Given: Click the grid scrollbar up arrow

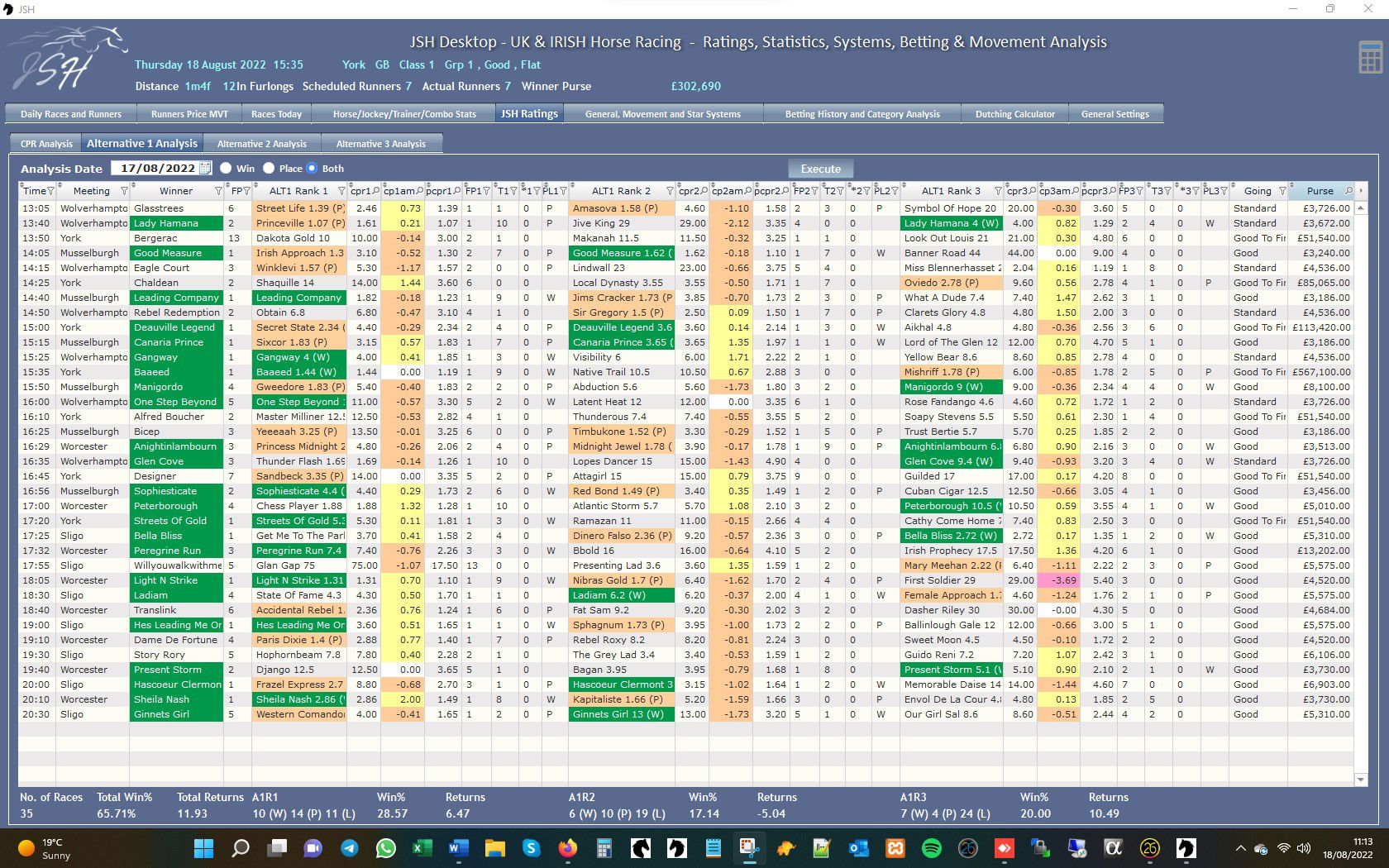Looking at the screenshot, I should pos(1360,207).
